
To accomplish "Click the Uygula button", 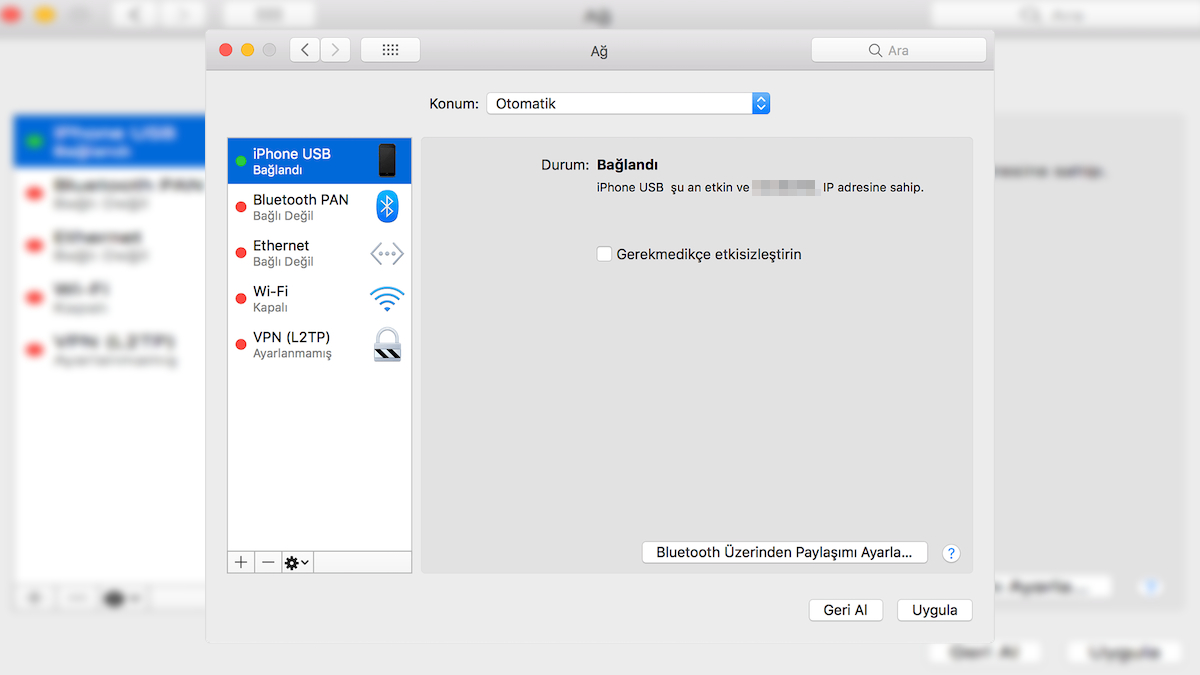I will (935, 610).
